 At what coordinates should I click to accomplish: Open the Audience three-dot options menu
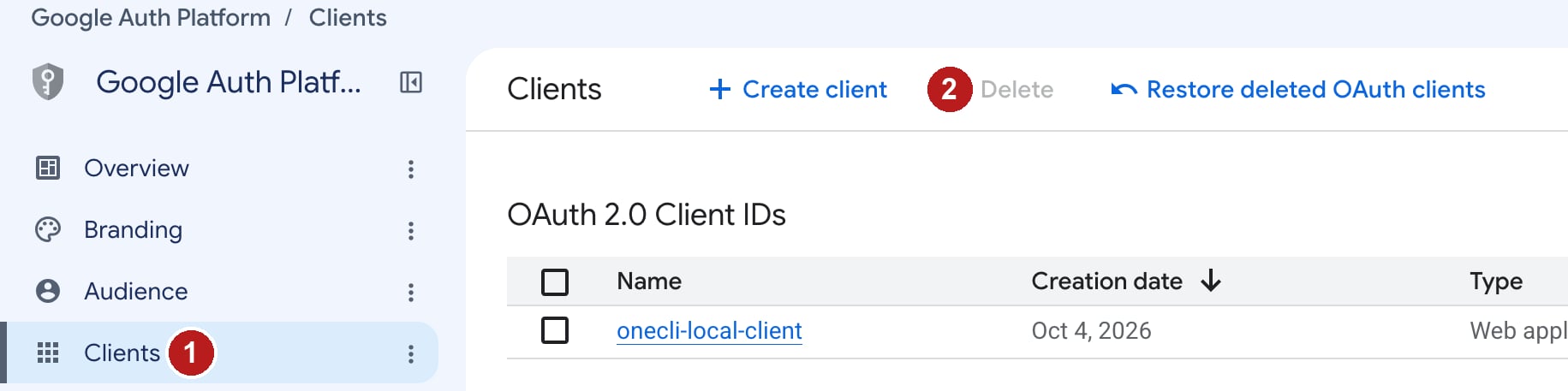411,292
